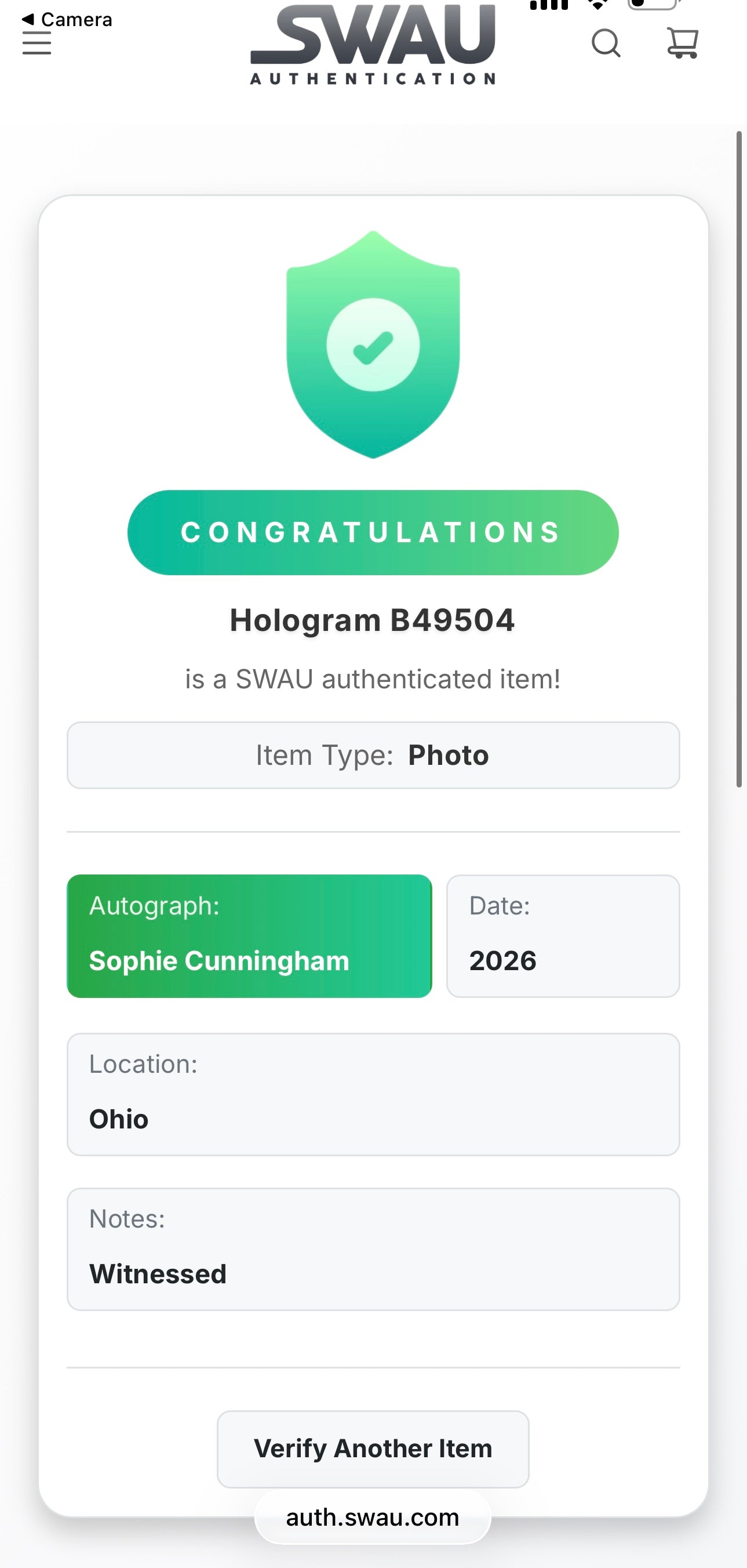This screenshot has height=1568, width=747.
Task: Click the Verify Another Item button
Action: pos(373,1449)
